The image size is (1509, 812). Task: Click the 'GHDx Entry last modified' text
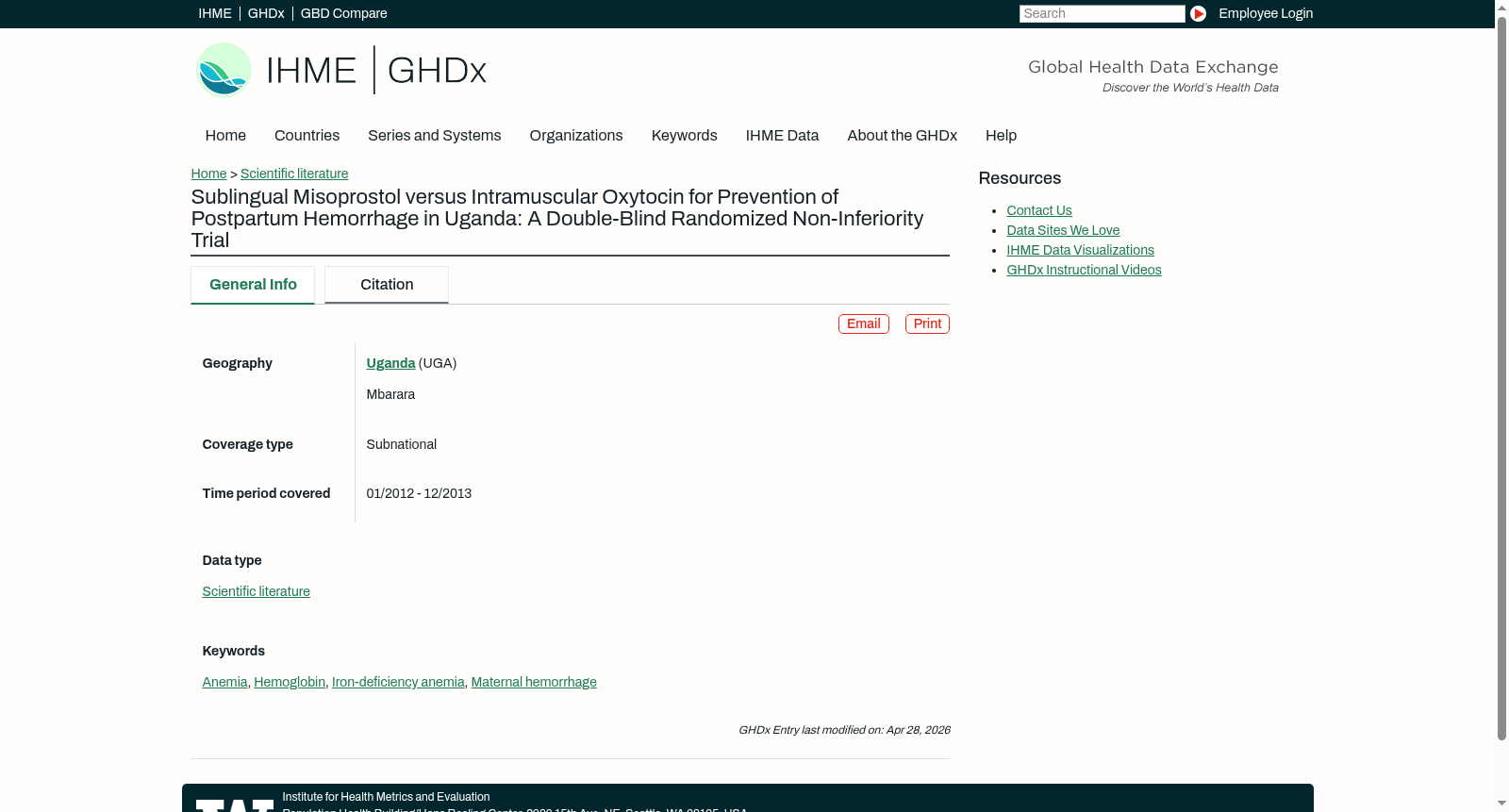coord(844,730)
